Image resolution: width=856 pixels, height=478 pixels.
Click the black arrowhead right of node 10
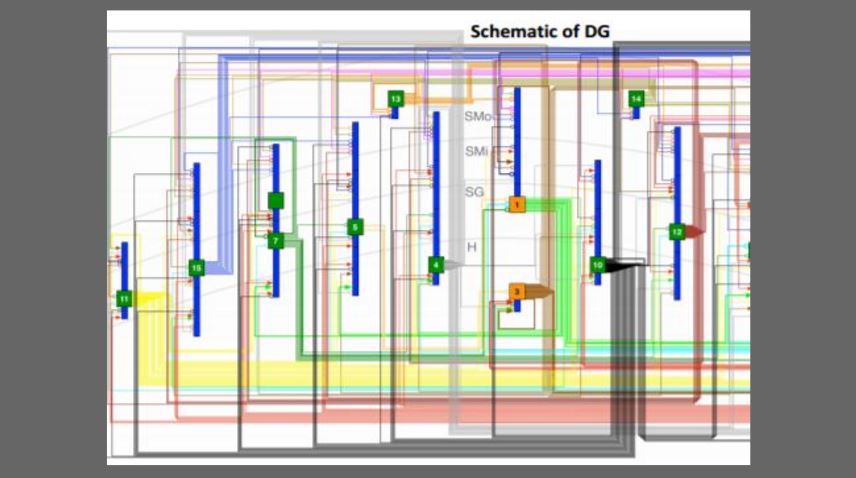(x=625, y=265)
